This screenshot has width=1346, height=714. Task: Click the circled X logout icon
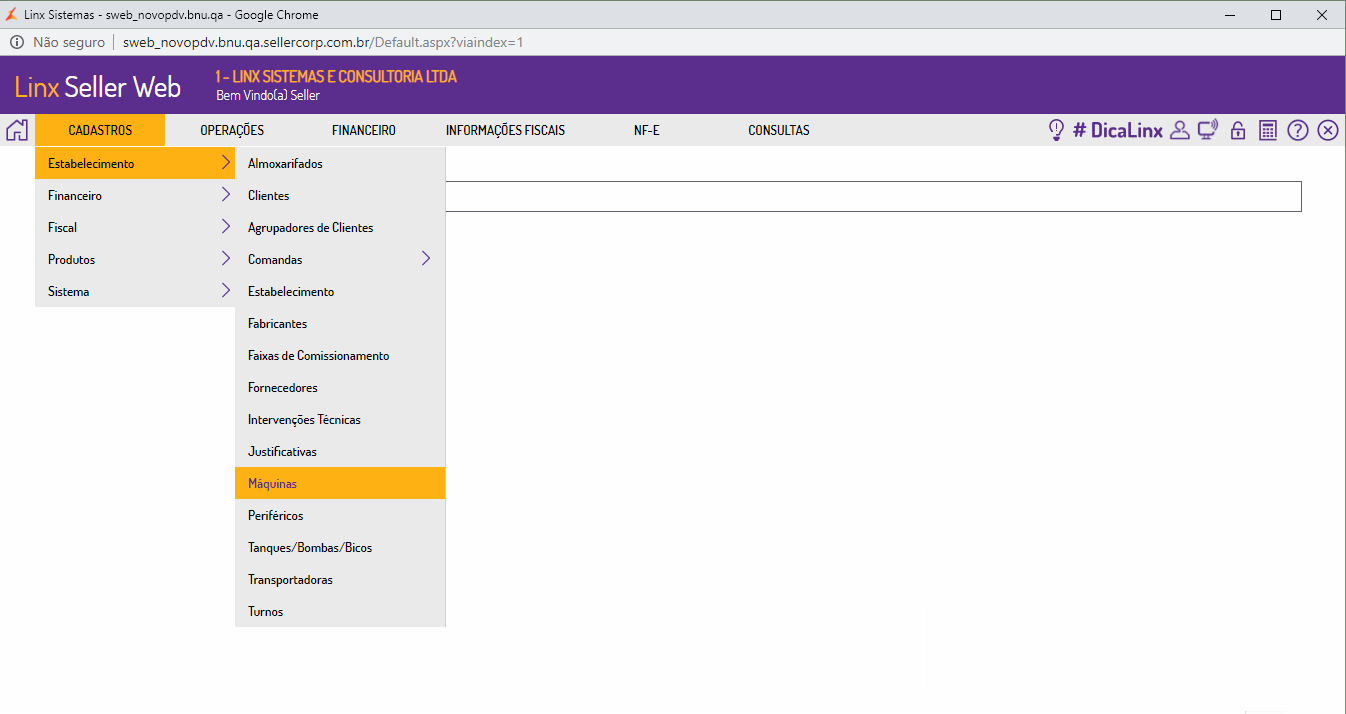point(1328,130)
